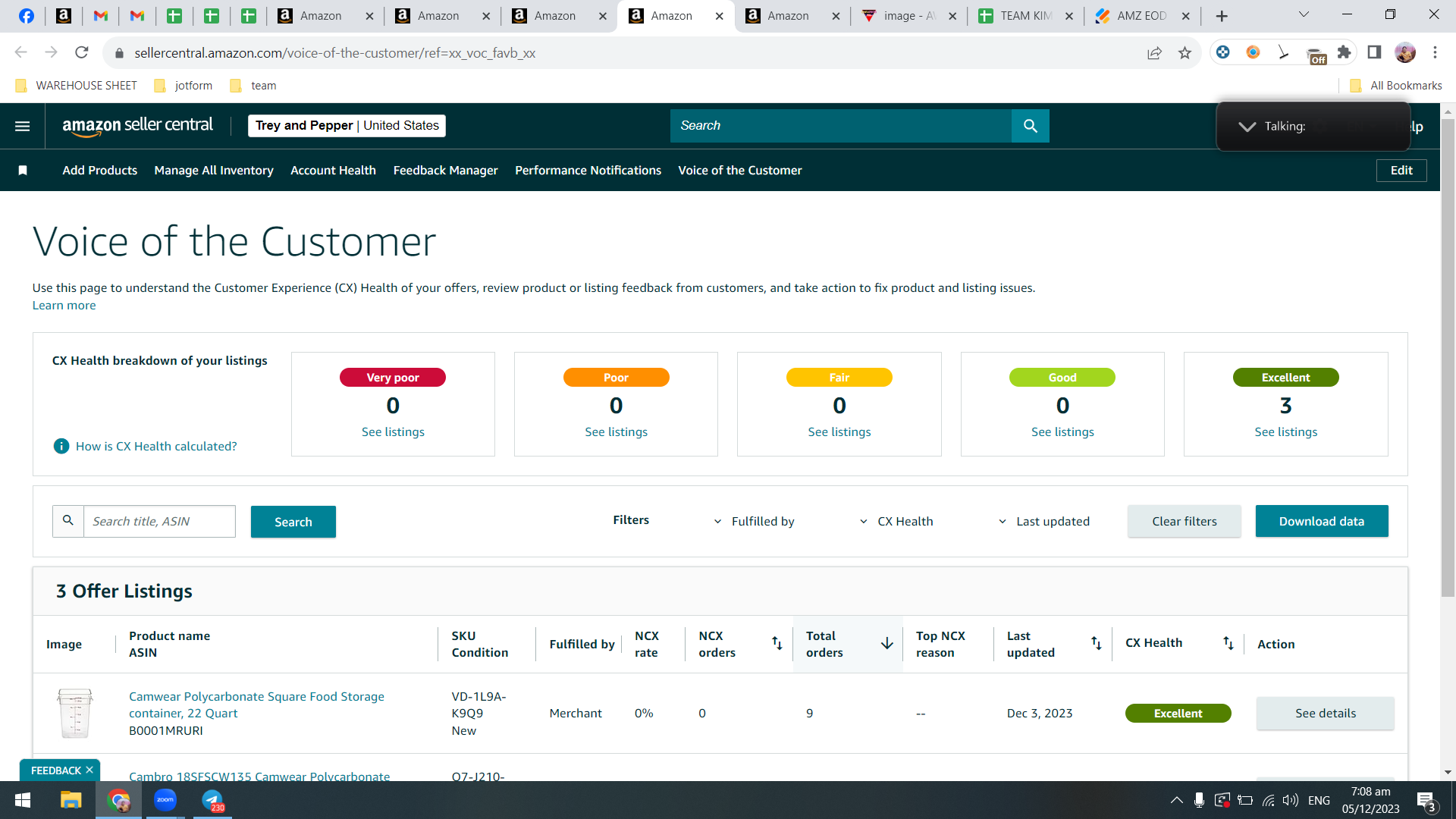Open the All Bookmarks folder
Image resolution: width=1456 pixels, height=819 pixels.
(1396, 86)
